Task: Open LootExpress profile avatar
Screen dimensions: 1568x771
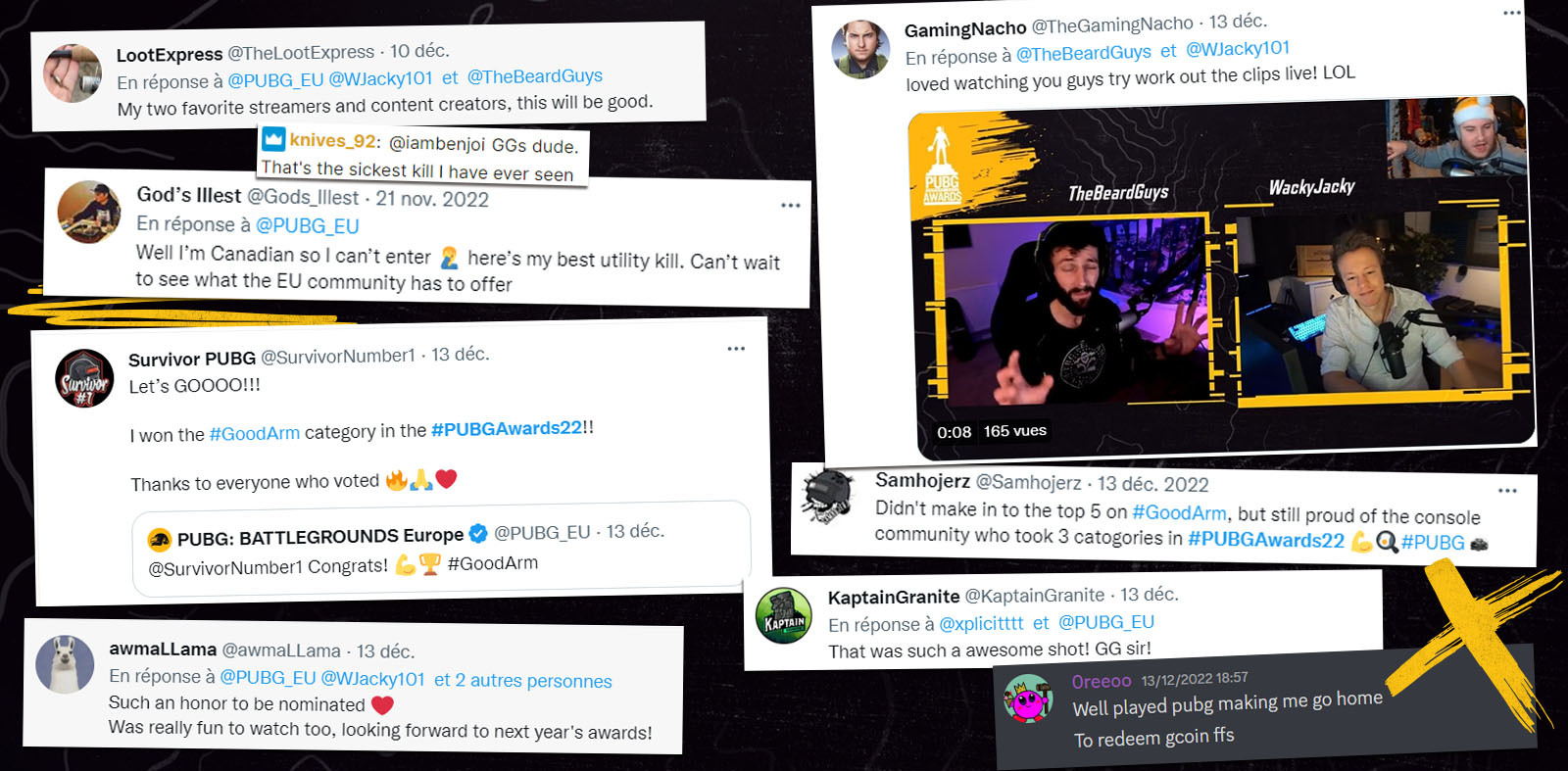Action: (73, 73)
